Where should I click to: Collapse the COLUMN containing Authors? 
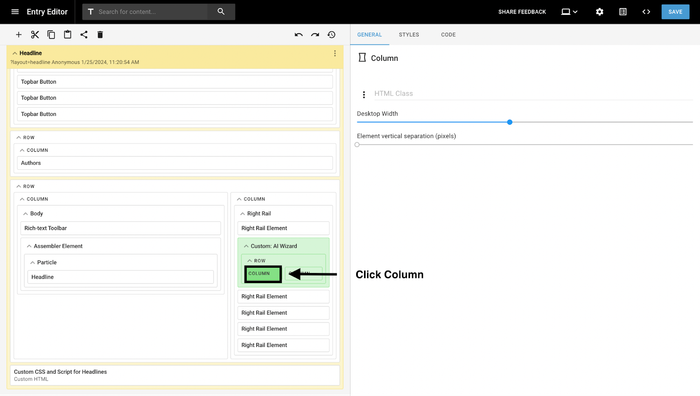[22, 150]
